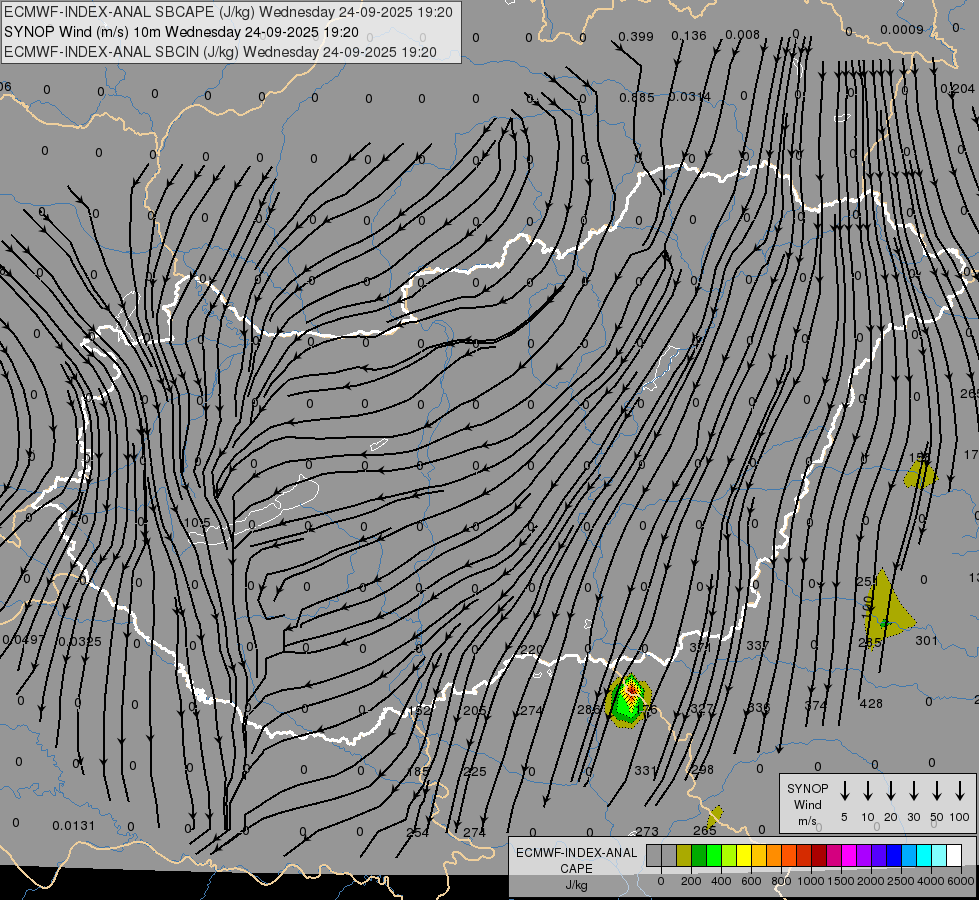Screen dimensions: 979x900
Task: Click the '273' CIN value near bottom
Action: [x=647, y=831]
